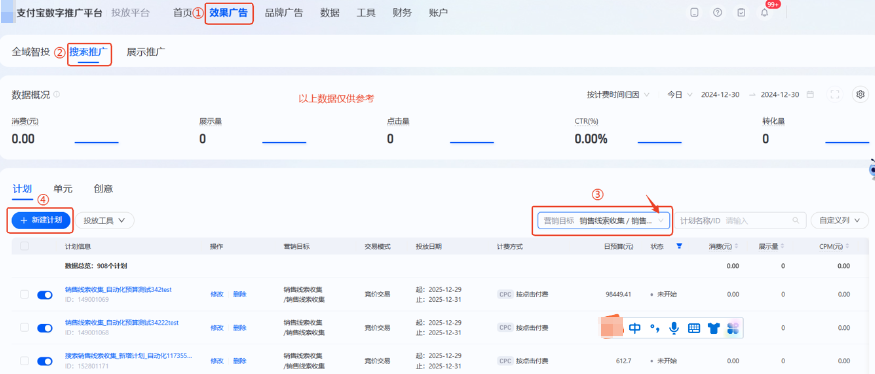Click 删除 for plan ID 152801171
The height and width of the screenshot is (374, 875).
coord(239,361)
